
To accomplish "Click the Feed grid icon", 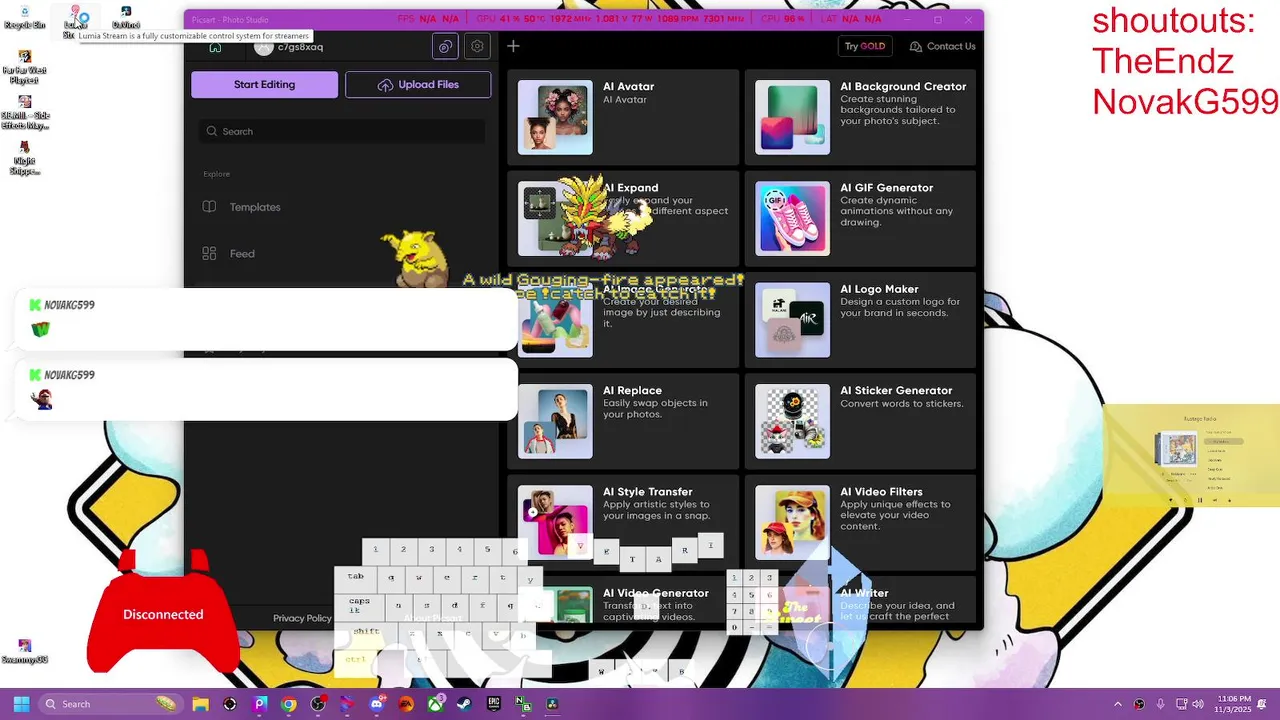I will 209,254.
